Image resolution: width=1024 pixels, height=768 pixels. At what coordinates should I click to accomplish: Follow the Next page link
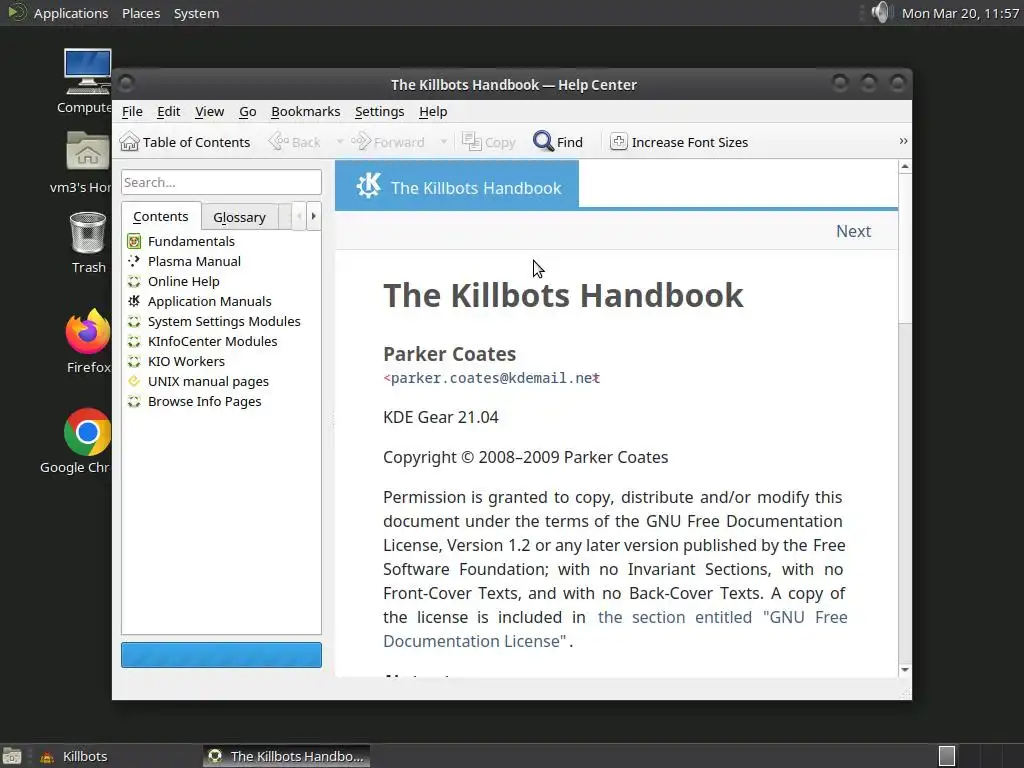click(854, 231)
